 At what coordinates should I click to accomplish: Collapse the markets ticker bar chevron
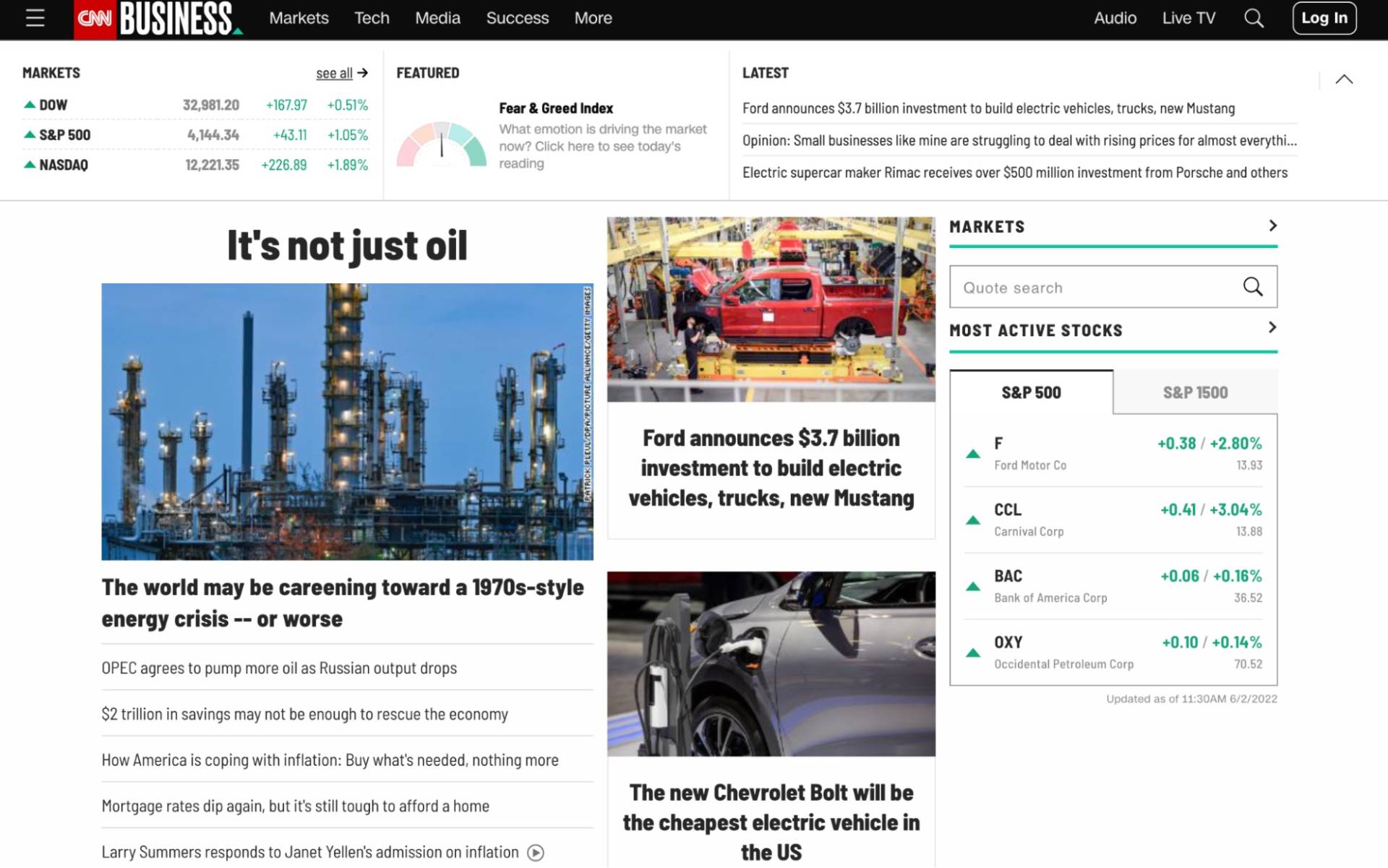1344,80
